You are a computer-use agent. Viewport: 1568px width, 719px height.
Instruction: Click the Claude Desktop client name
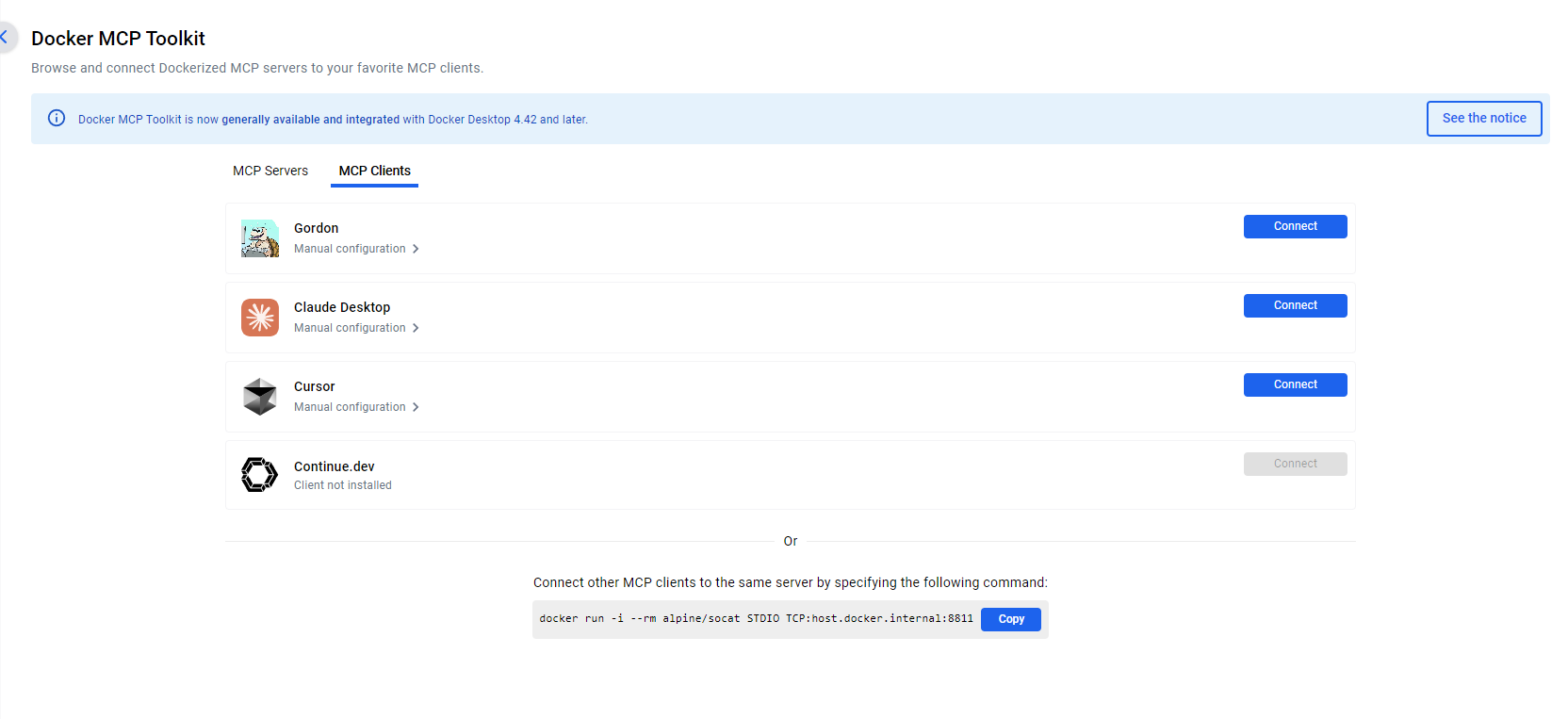click(342, 307)
